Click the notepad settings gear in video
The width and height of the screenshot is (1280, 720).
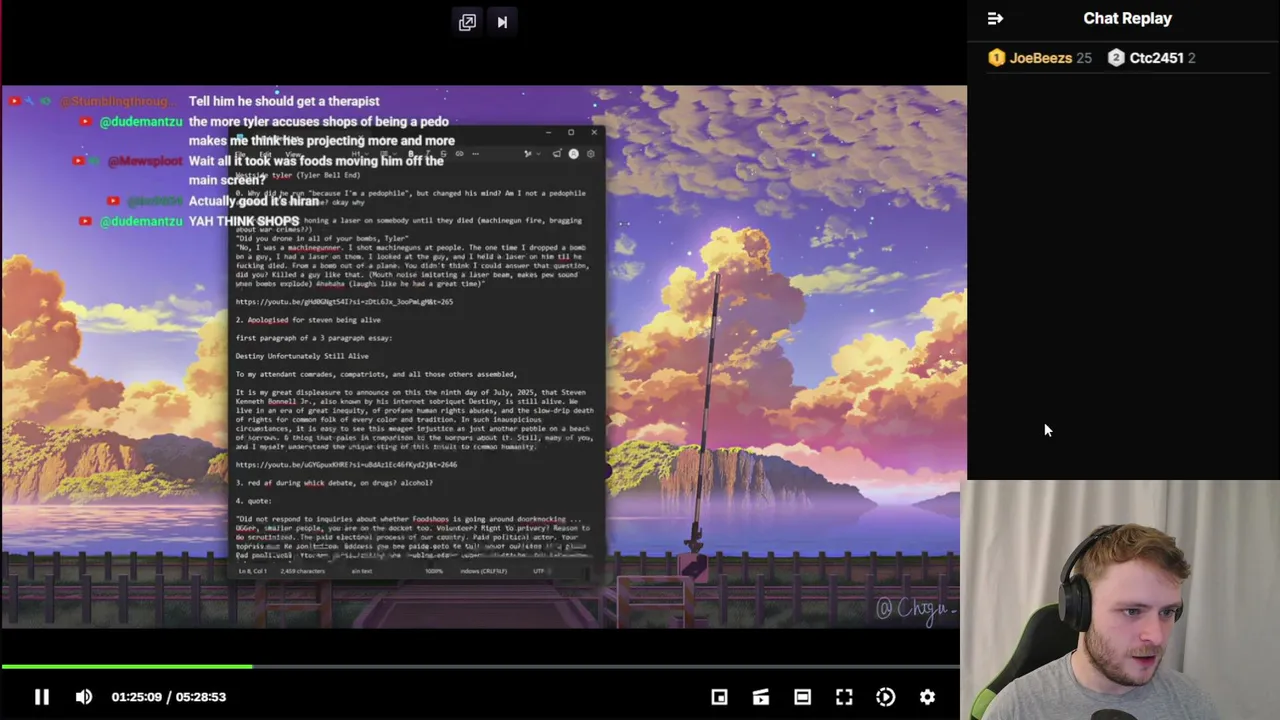point(590,154)
